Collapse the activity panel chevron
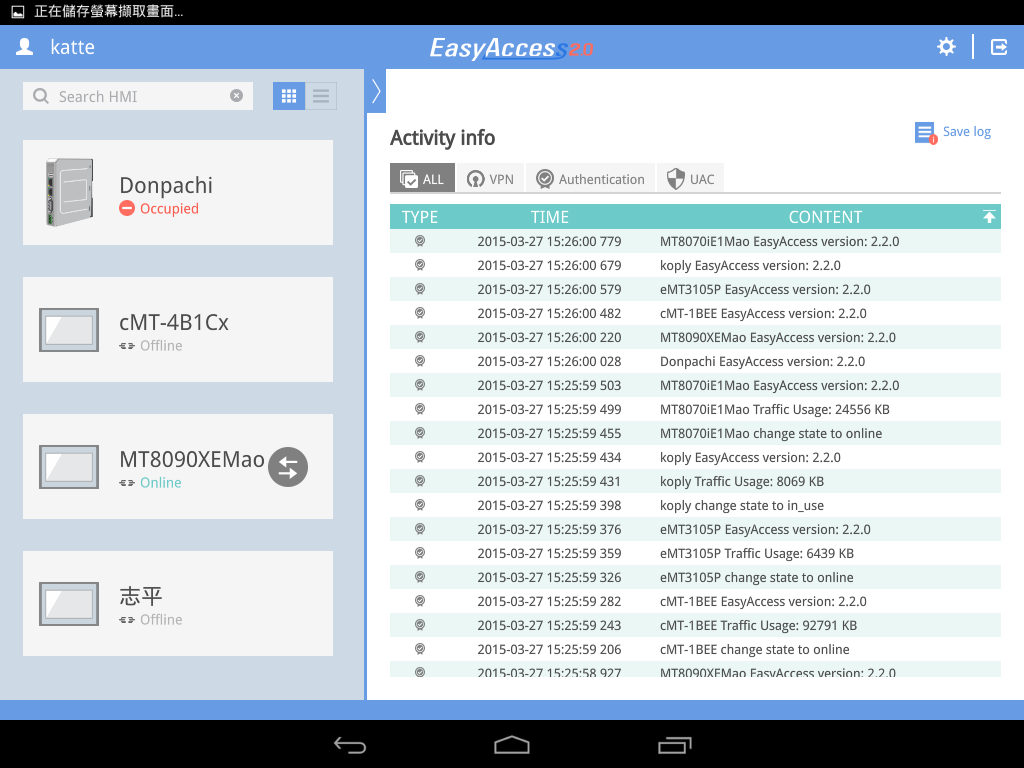 (376, 91)
